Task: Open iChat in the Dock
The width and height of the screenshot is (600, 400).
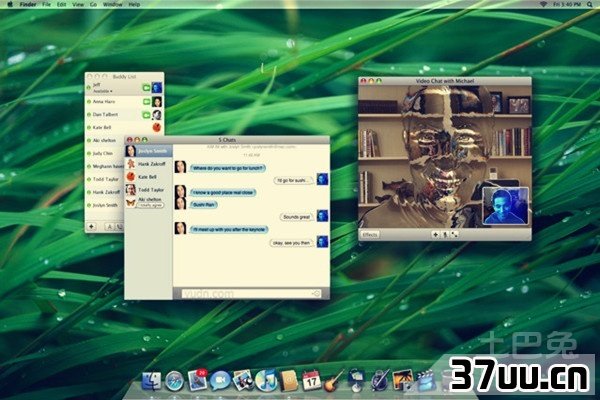Action: [220, 381]
